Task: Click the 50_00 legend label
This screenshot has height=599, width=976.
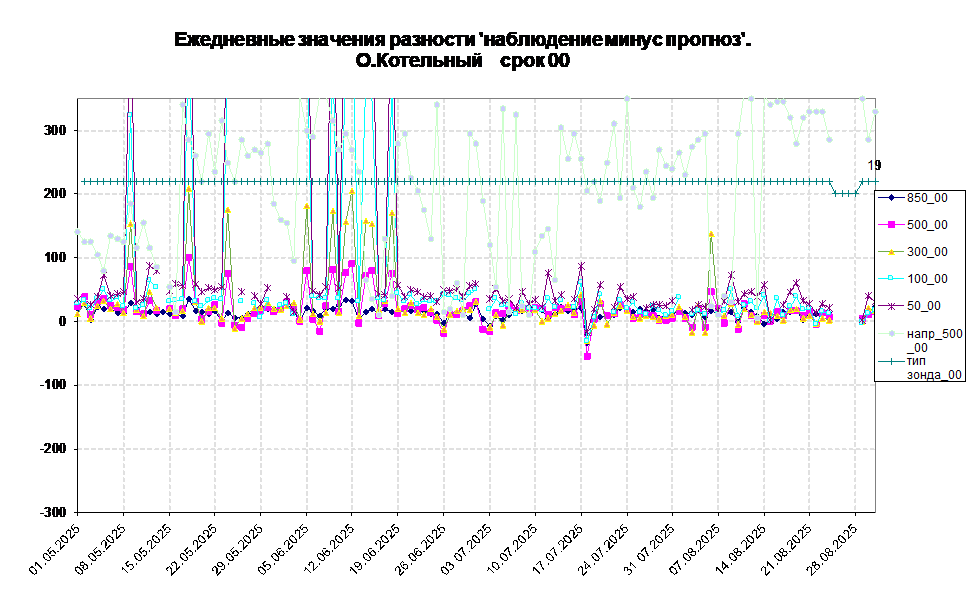Action: point(923,306)
